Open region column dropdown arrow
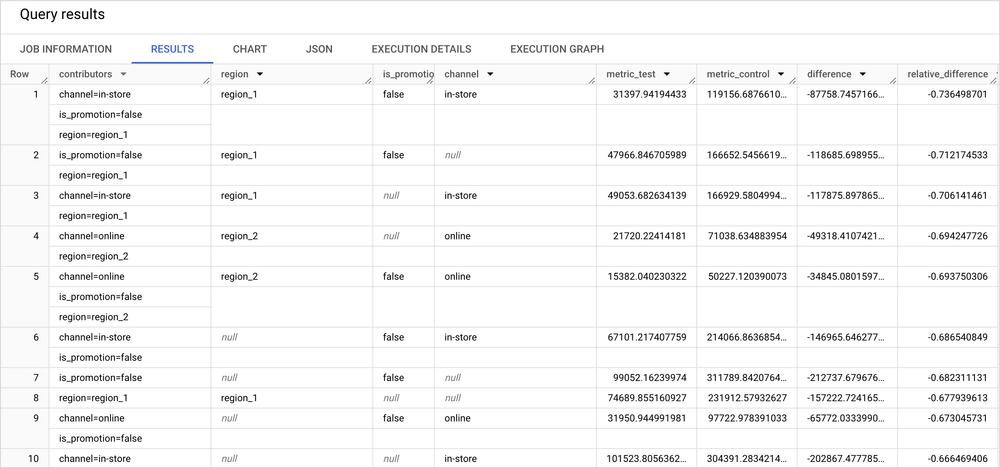This screenshot has height=468, width=1000. (x=260, y=74)
